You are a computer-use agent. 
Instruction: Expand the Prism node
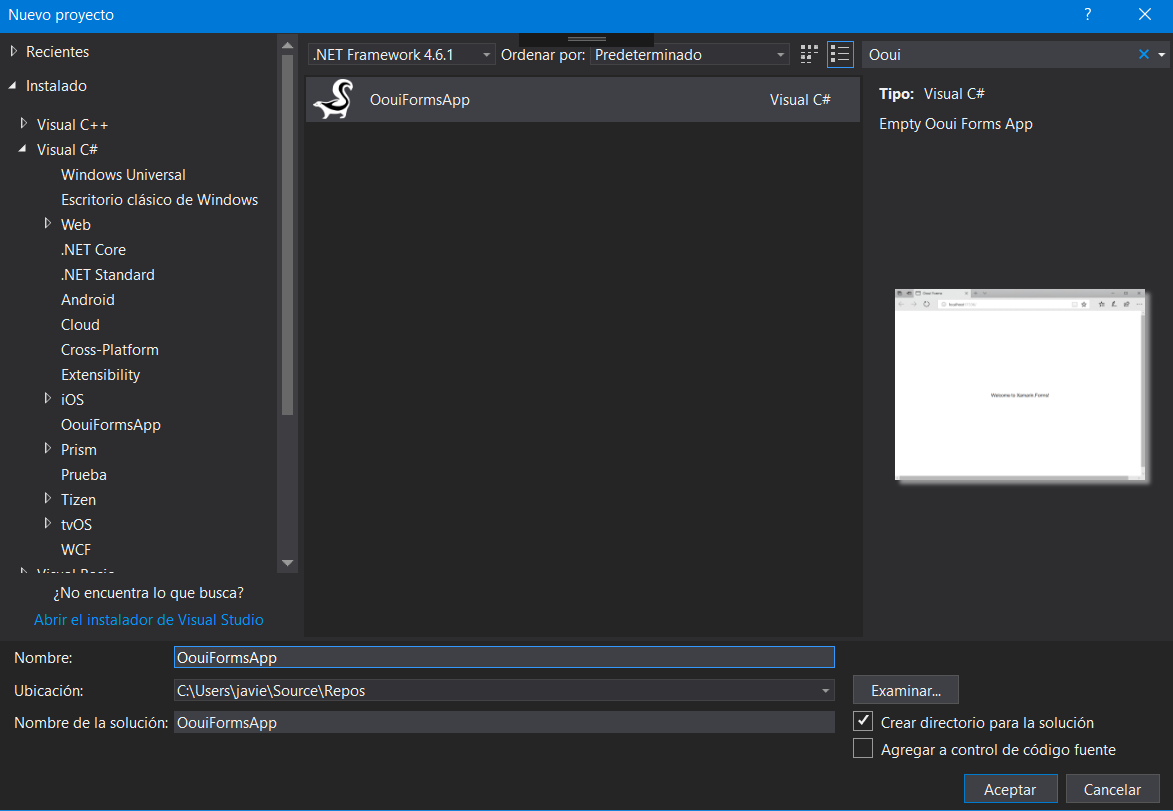click(x=48, y=449)
